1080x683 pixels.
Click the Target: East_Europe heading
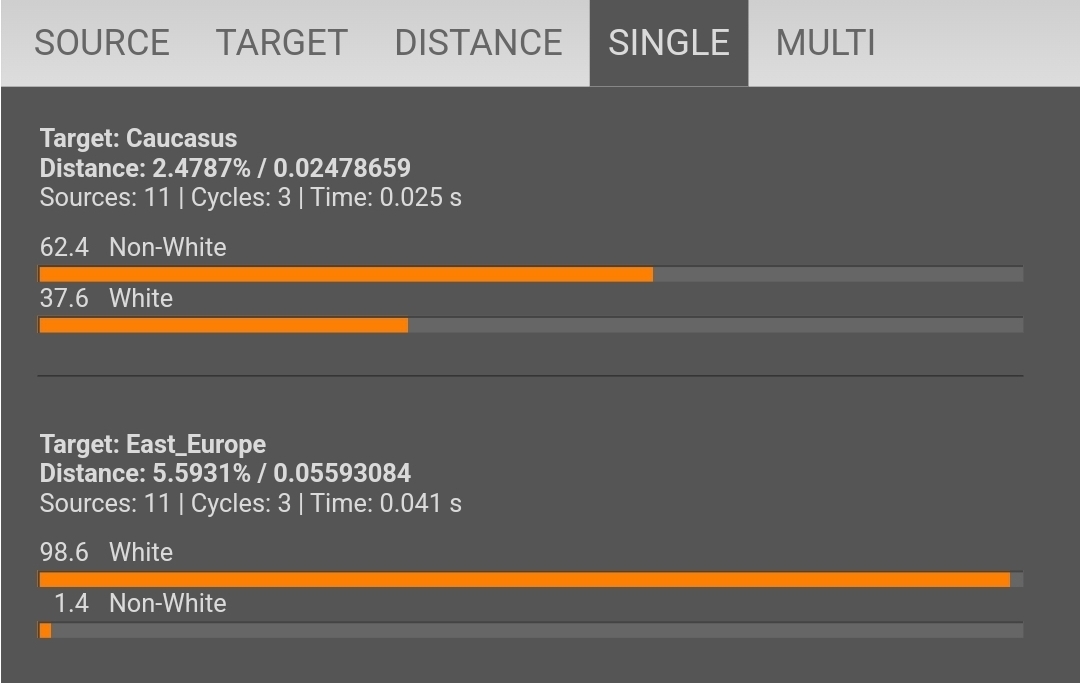click(153, 444)
